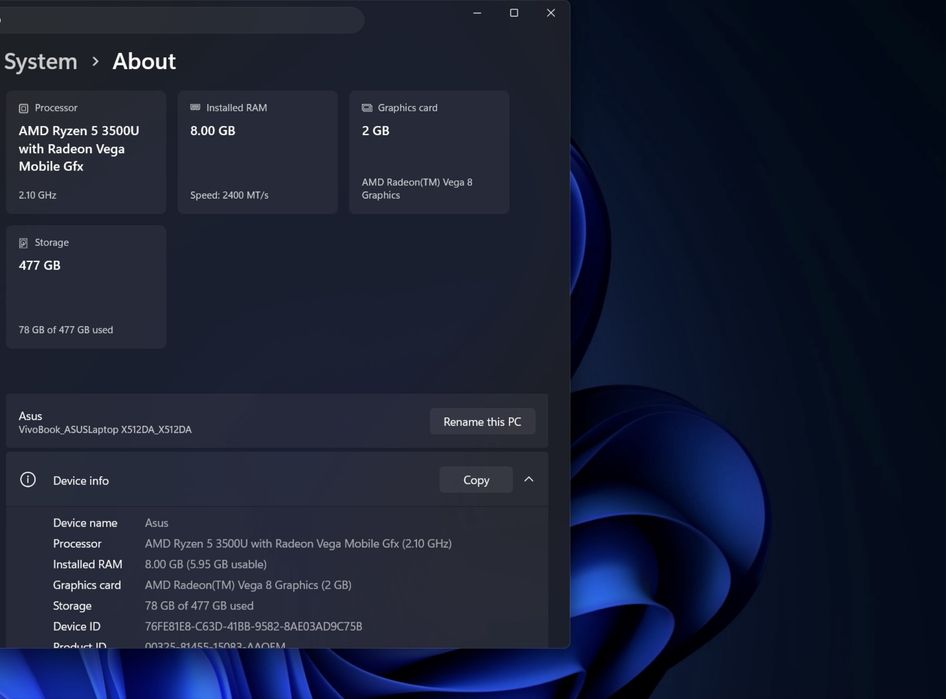Open the Installed RAM card
Screen dimensions: 946x699
tap(258, 152)
